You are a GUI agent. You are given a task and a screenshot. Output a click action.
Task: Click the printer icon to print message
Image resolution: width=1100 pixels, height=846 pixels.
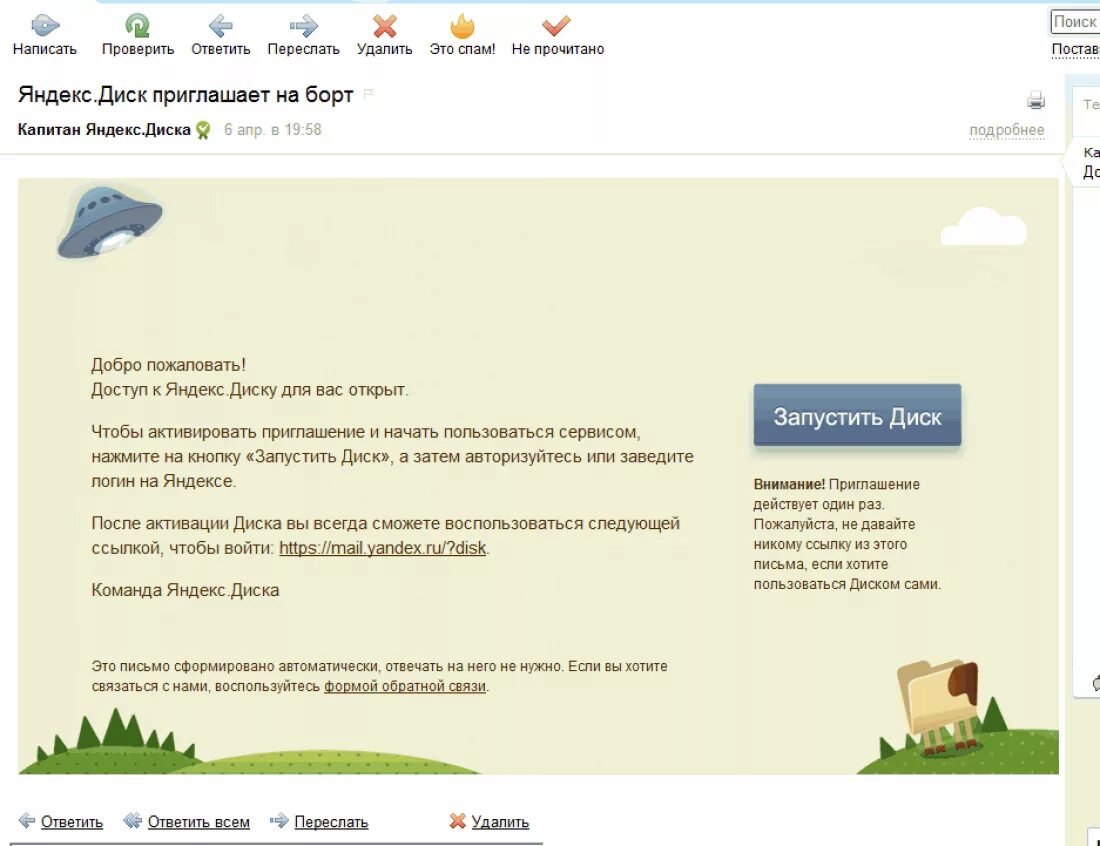pos(1035,100)
